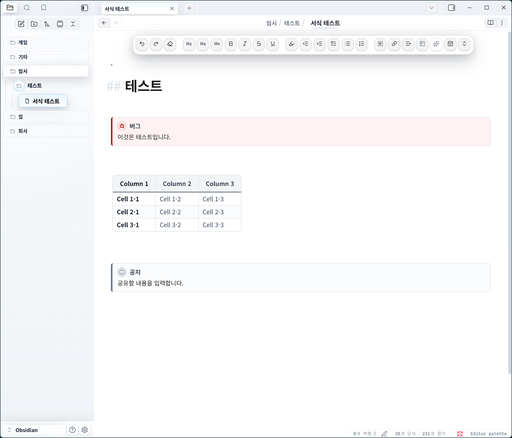Click the 테스트 heading text
The image size is (512, 438).
[x=143, y=86]
